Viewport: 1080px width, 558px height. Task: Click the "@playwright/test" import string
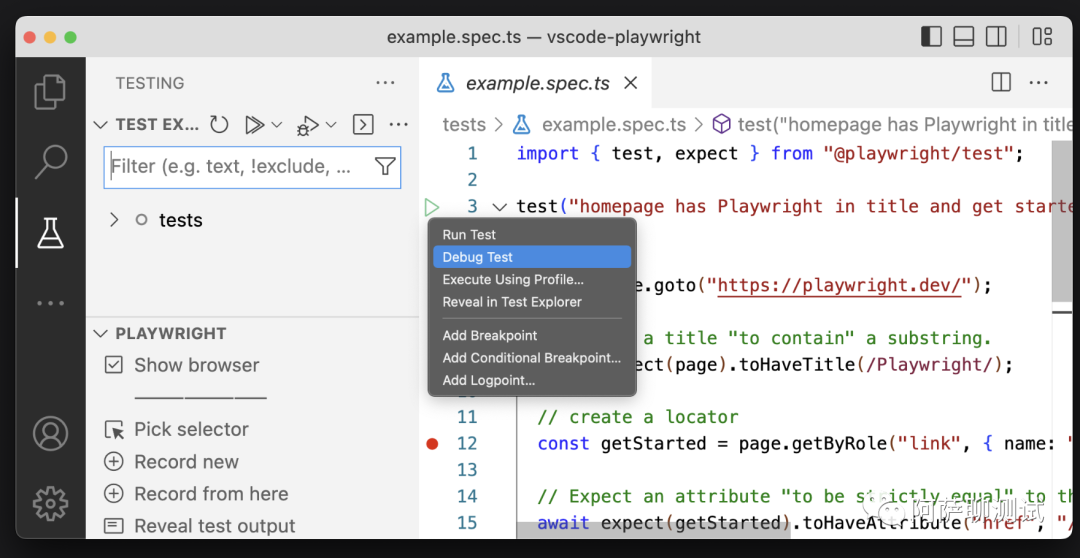[x=918, y=154]
